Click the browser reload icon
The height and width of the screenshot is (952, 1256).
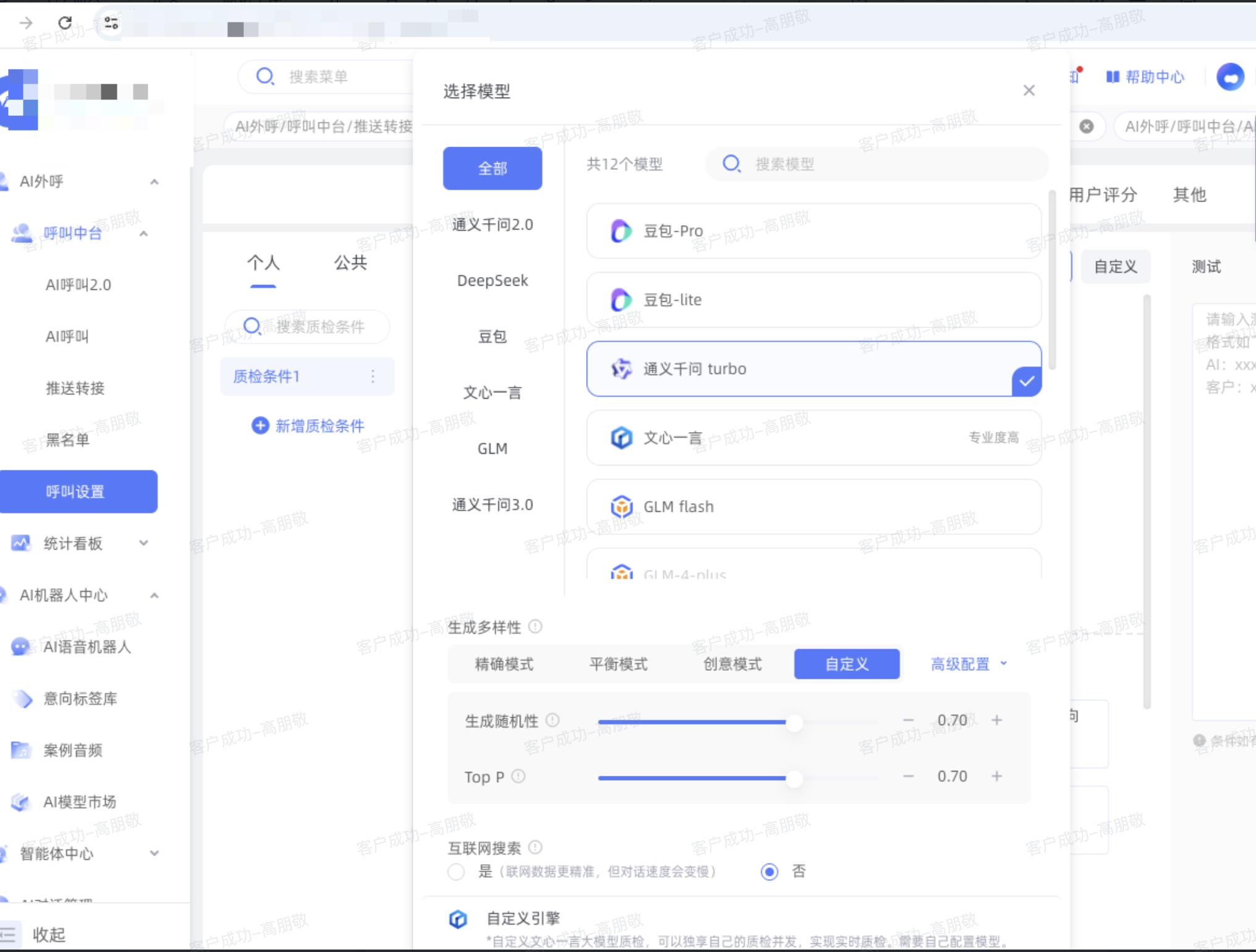65,23
